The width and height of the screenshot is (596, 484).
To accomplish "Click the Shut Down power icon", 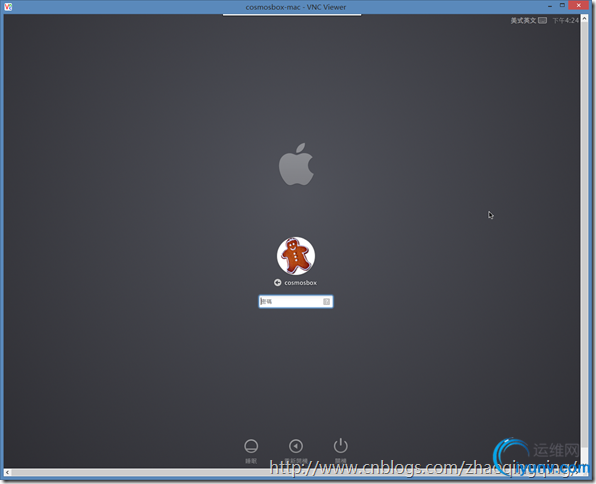I will tap(341, 446).
